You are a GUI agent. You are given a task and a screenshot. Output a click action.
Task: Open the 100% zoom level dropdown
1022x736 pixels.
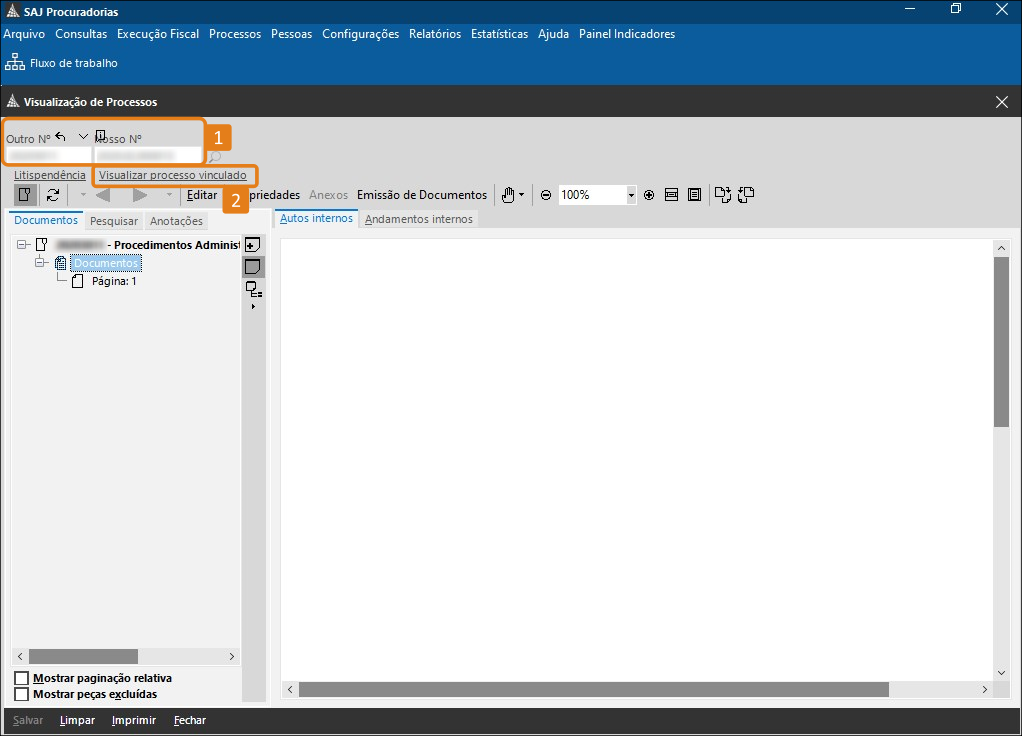631,196
